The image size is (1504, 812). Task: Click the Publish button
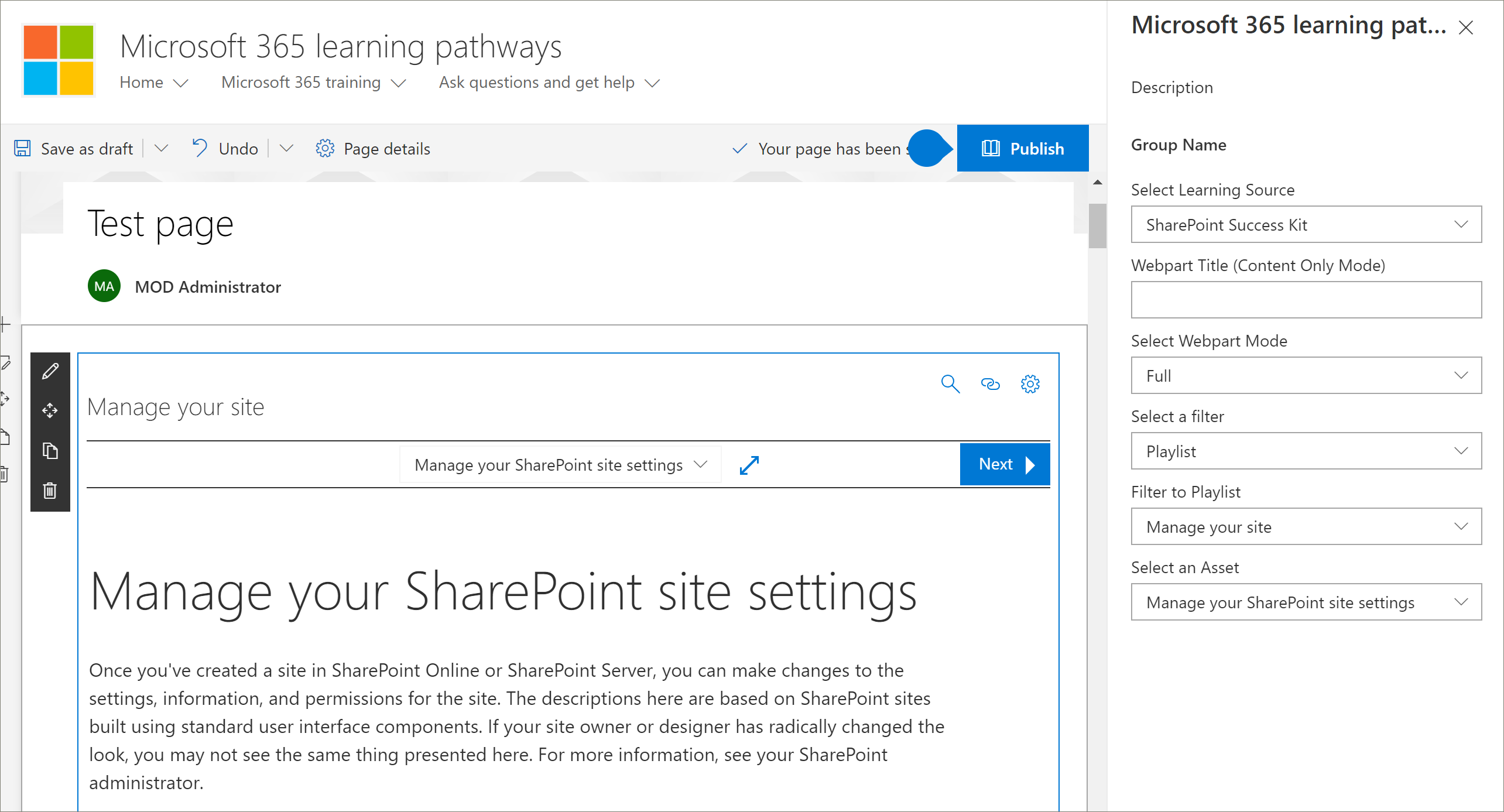1022,149
